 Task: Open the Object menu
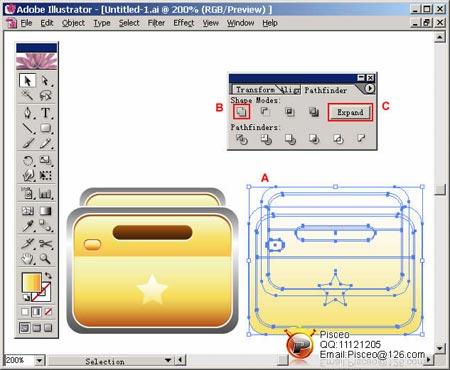coord(73,23)
